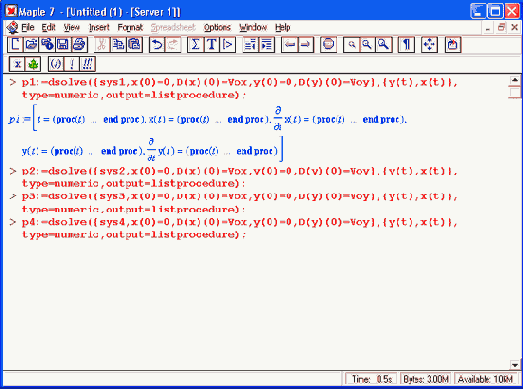Click the scroll up arrow

[x=515, y=80]
